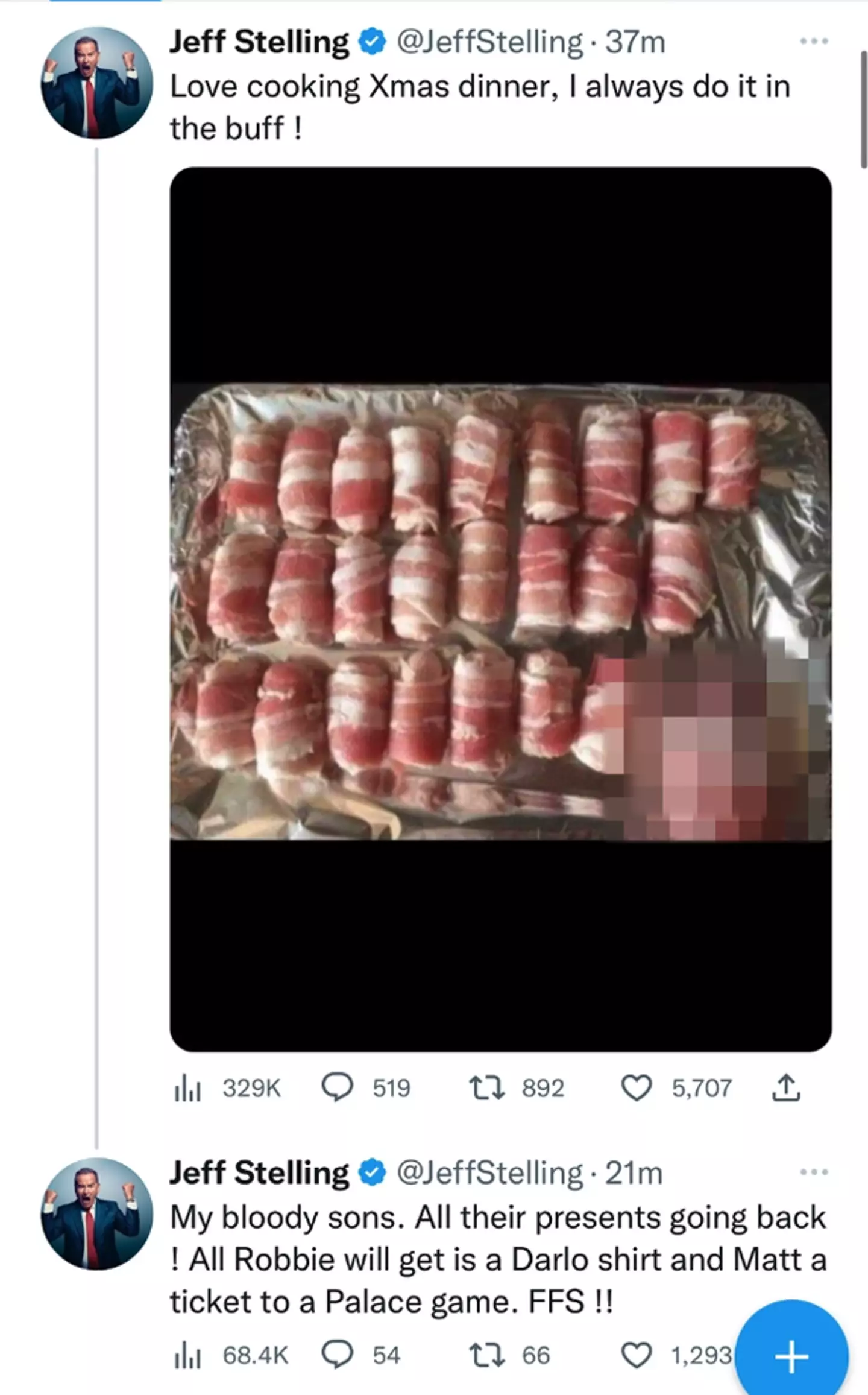View analytics icon on the 'My bloody sons' tweet
868x1395 pixels.
(x=187, y=1356)
